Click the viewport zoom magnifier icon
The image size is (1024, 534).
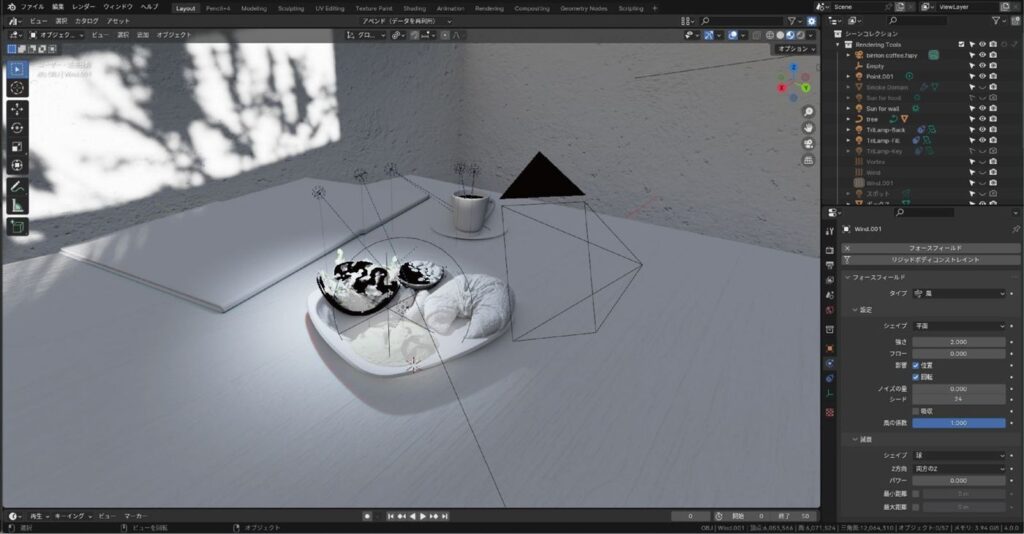pyautogui.click(x=808, y=112)
